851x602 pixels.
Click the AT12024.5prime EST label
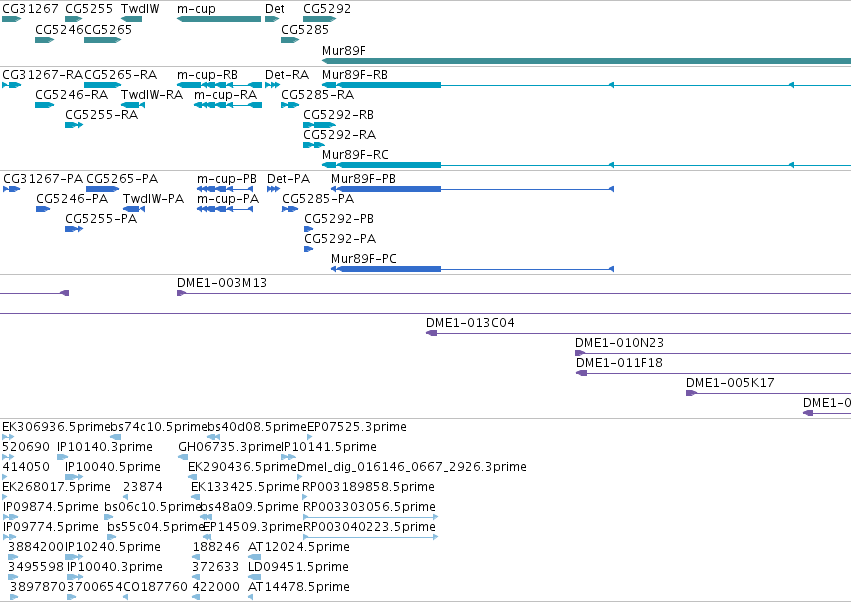tap(299, 547)
